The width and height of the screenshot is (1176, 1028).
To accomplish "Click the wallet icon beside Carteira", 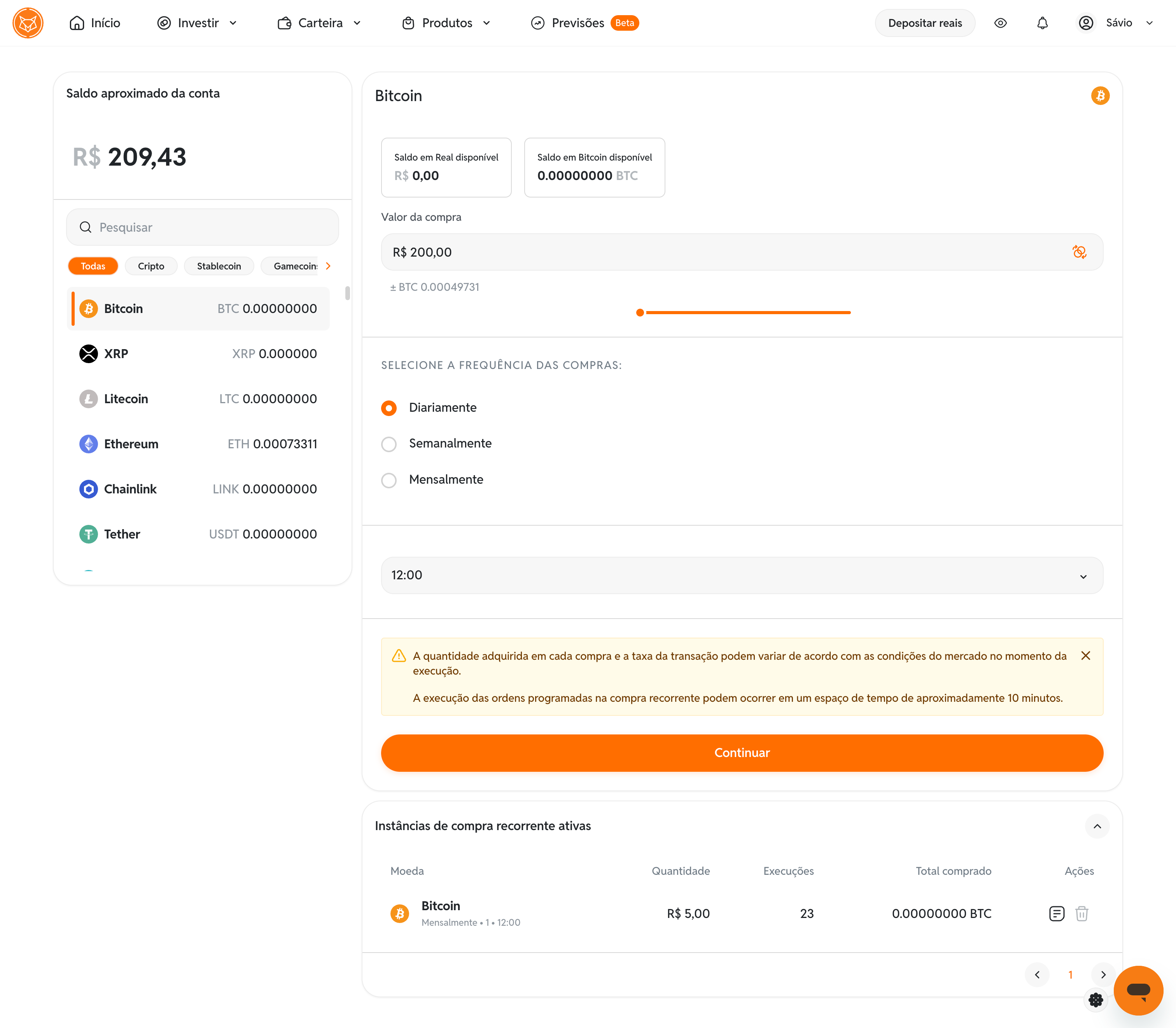I will coord(284,23).
